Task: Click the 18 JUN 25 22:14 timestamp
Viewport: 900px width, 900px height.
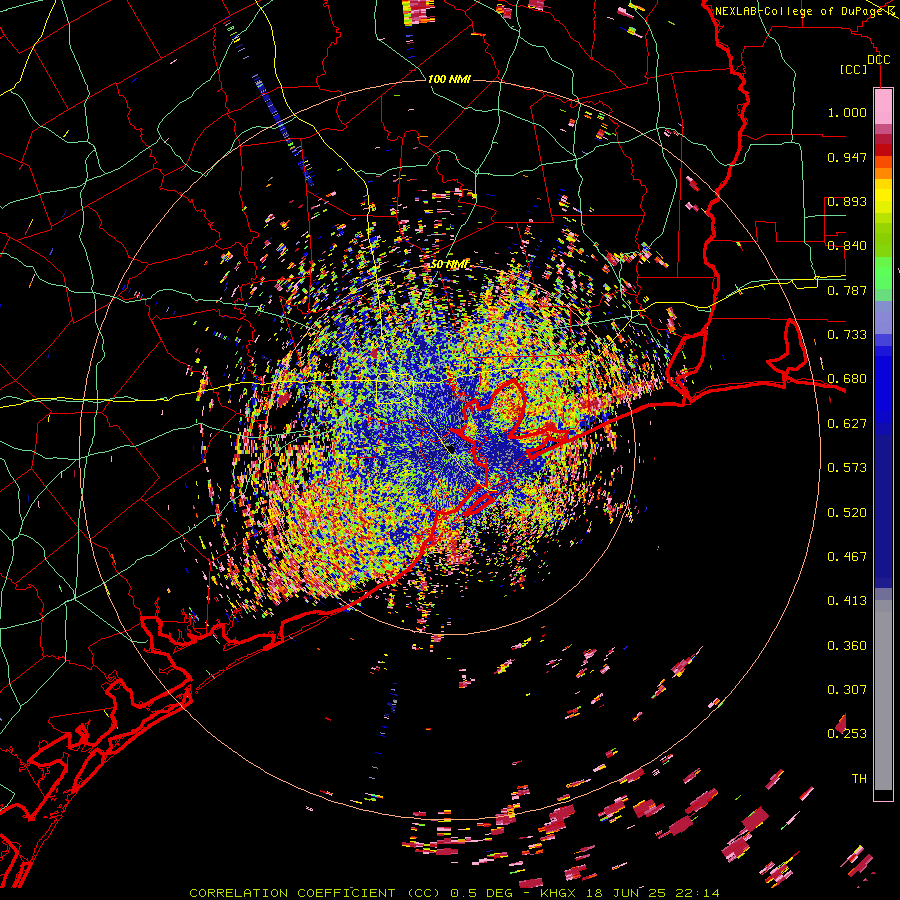Action: (655, 893)
